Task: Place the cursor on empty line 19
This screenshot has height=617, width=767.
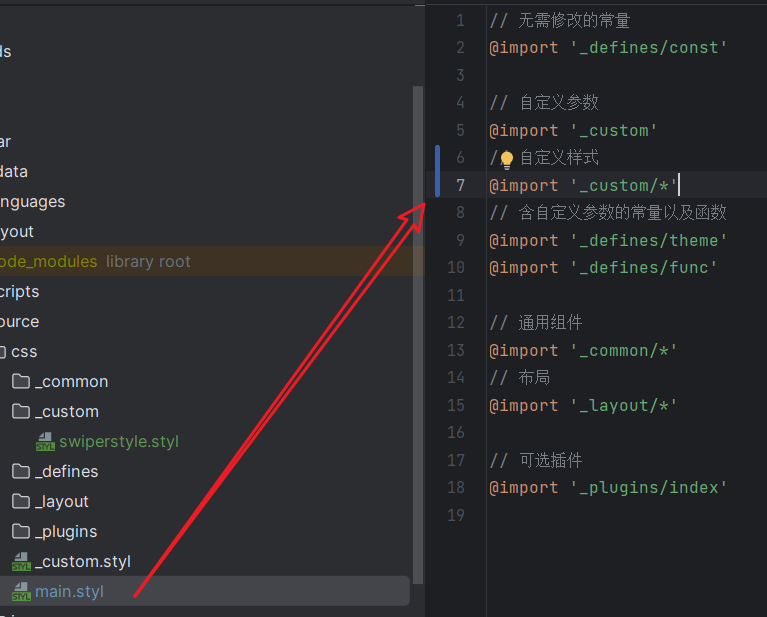Action: point(600,516)
